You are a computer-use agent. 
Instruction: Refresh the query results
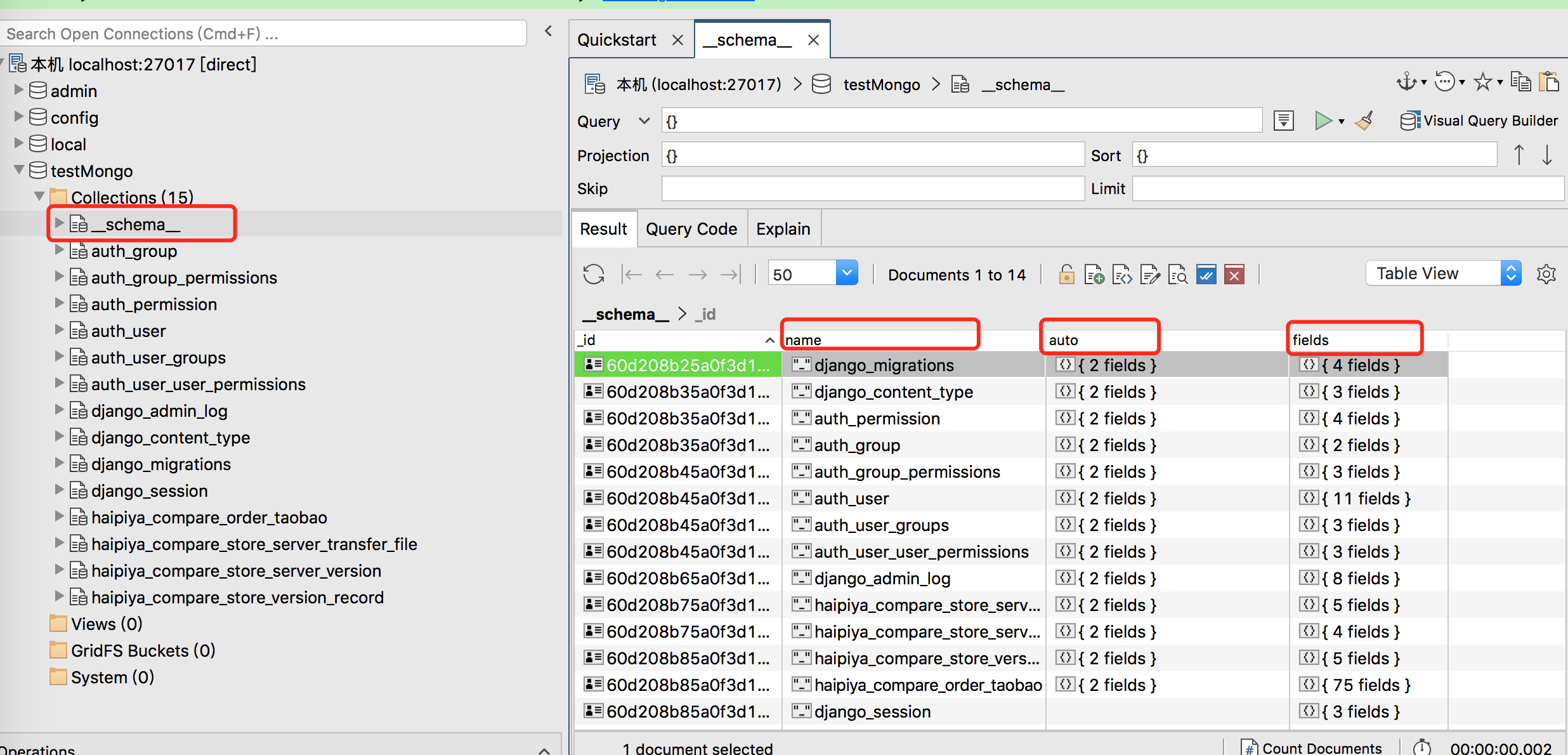pos(593,274)
